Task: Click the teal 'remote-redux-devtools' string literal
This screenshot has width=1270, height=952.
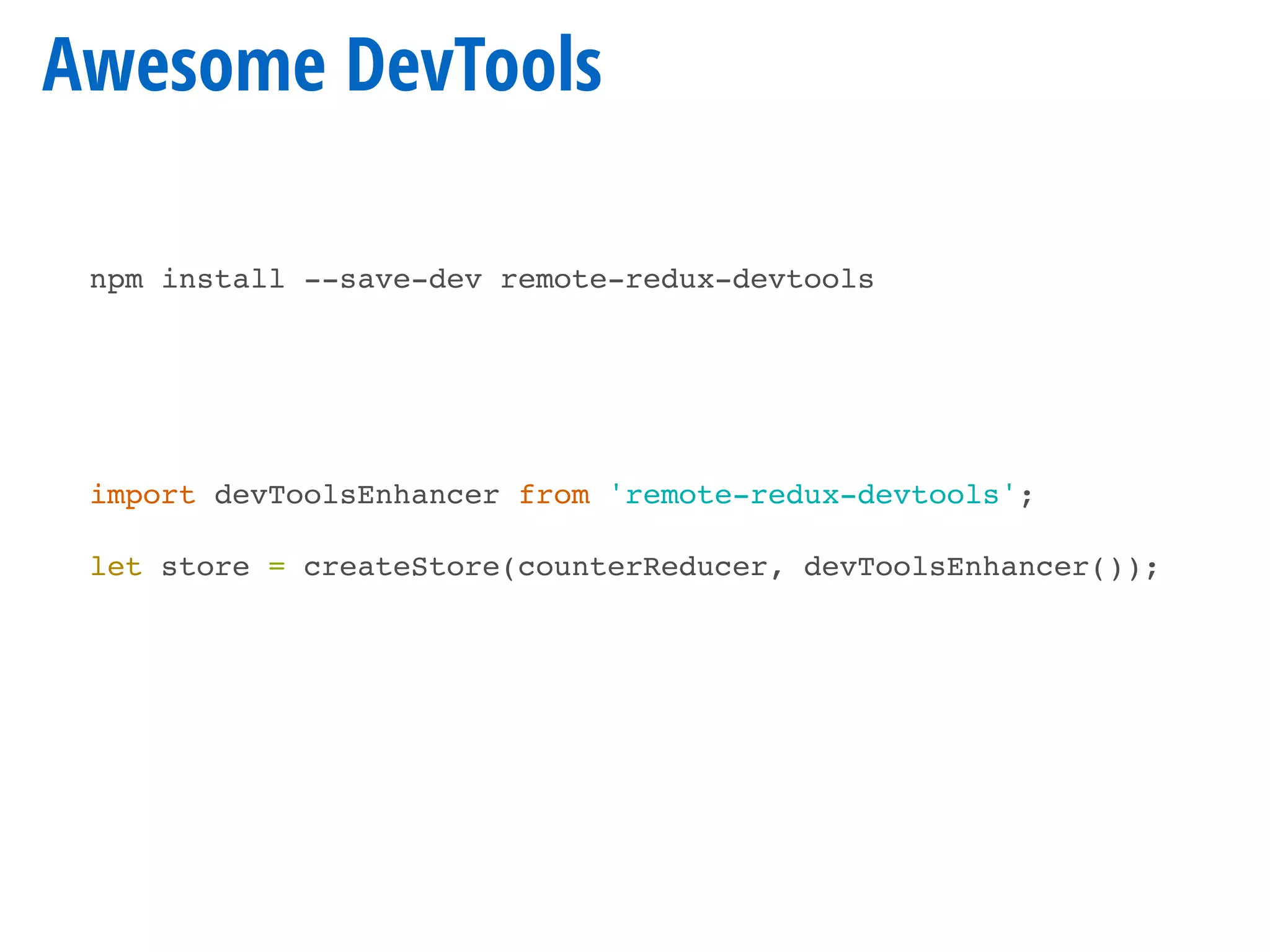Action: 812,495
